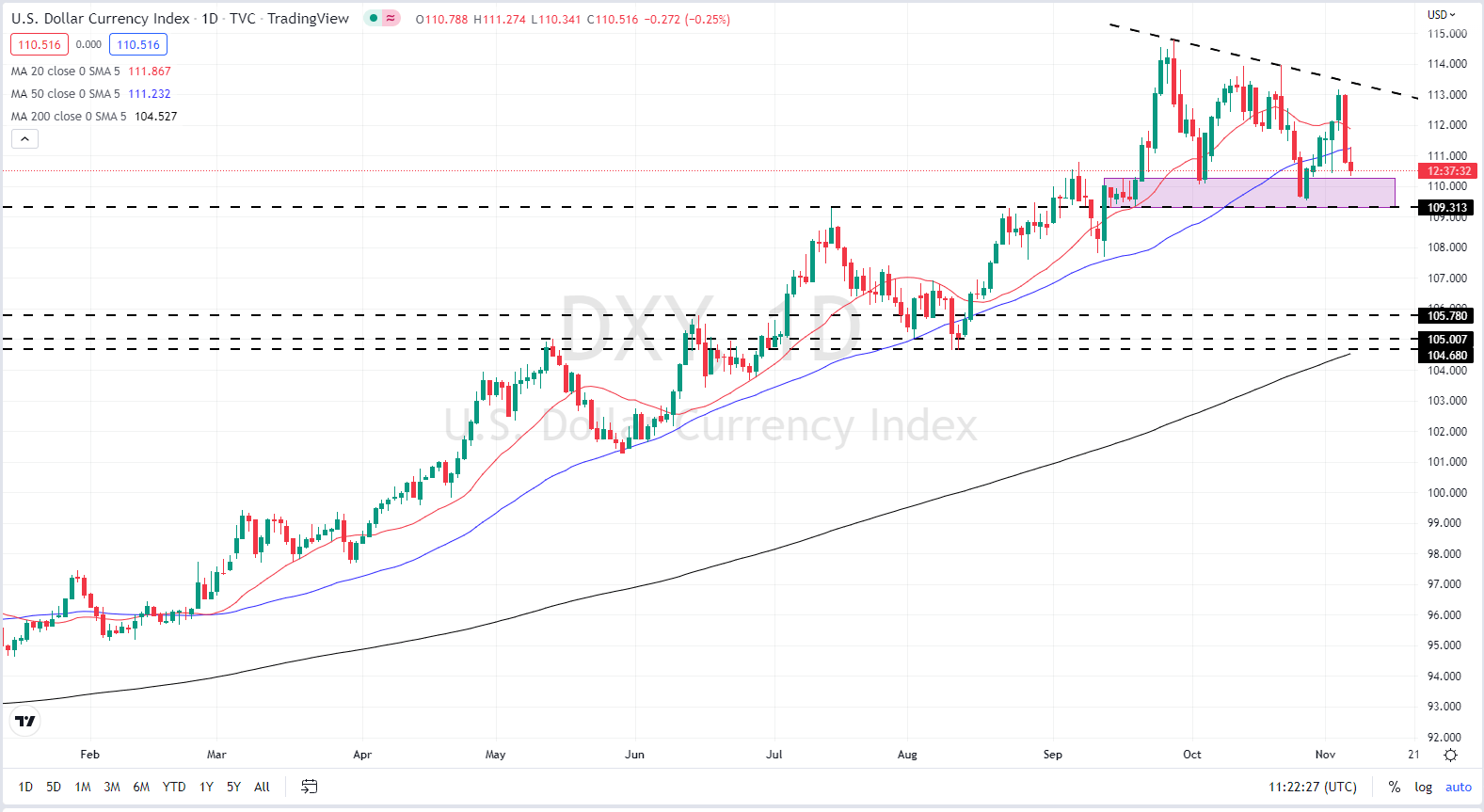Click the Sep date axis label
The height and width of the screenshot is (812, 1484).
pos(1052,755)
